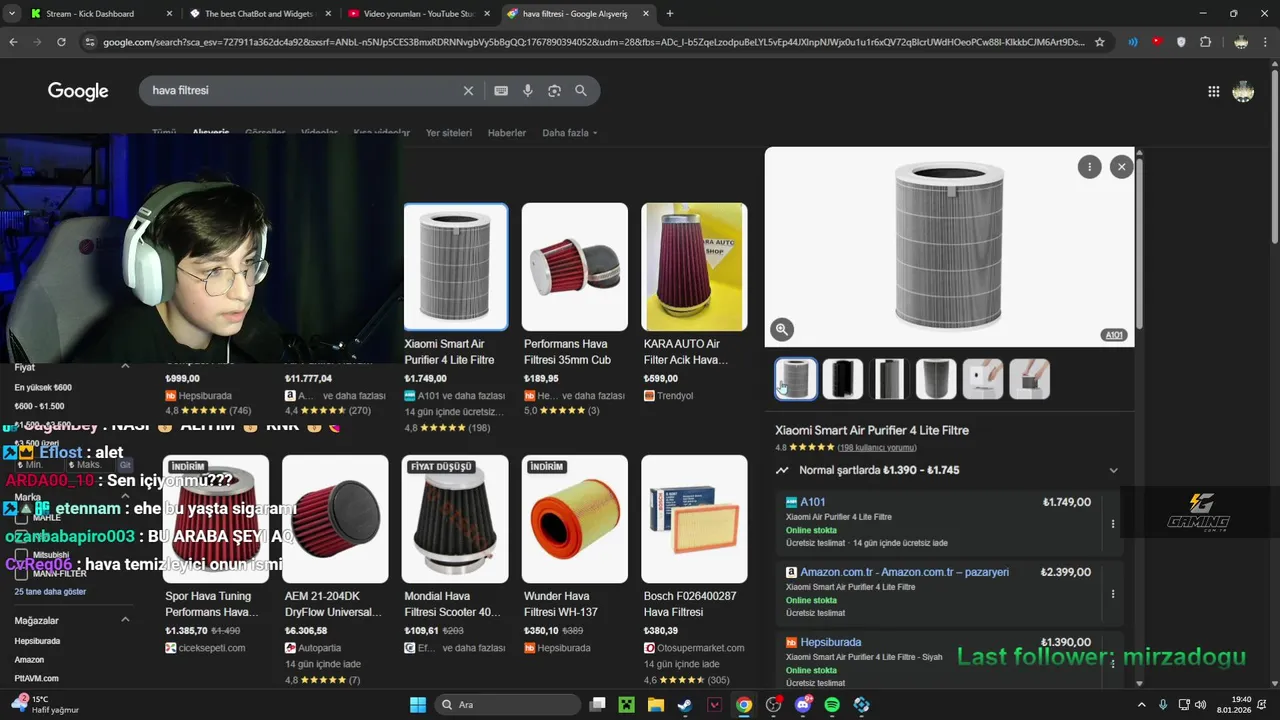The height and width of the screenshot is (720, 1280).
Task: Select the second black filter thumbnail
Action: pyautogui.click(x=842, y=379)
